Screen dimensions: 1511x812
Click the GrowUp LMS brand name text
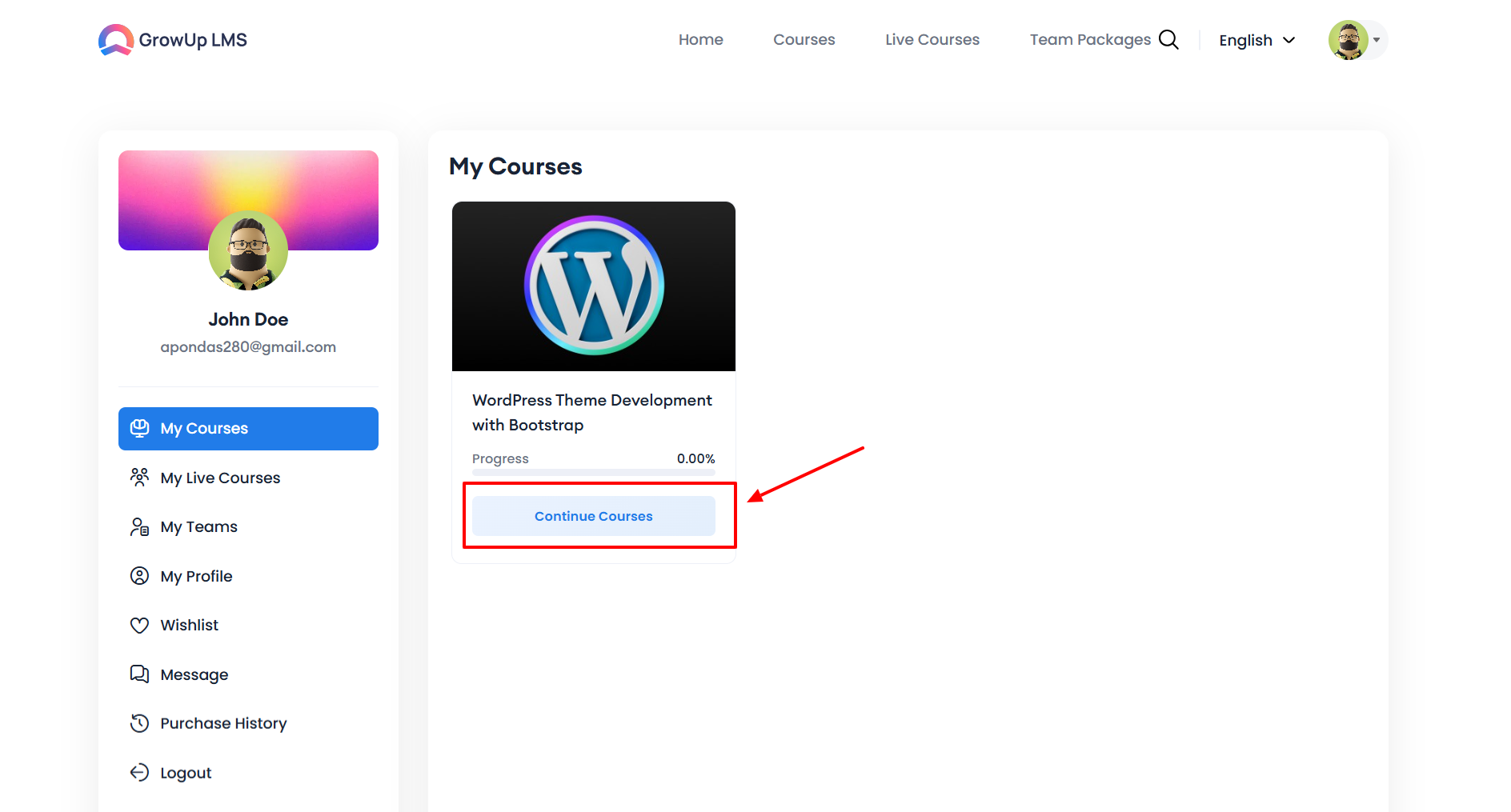(193, 40)
